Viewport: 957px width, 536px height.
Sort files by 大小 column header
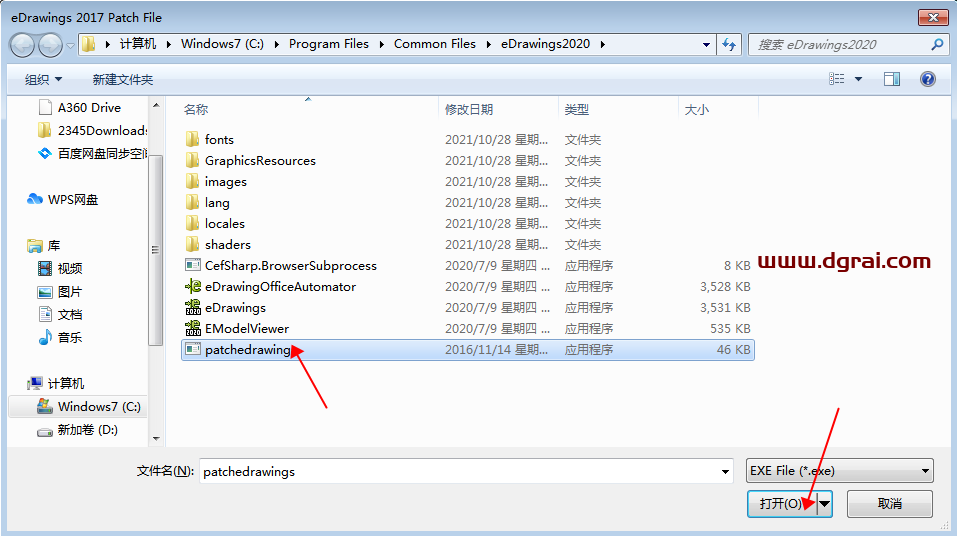tap(697, 109)
